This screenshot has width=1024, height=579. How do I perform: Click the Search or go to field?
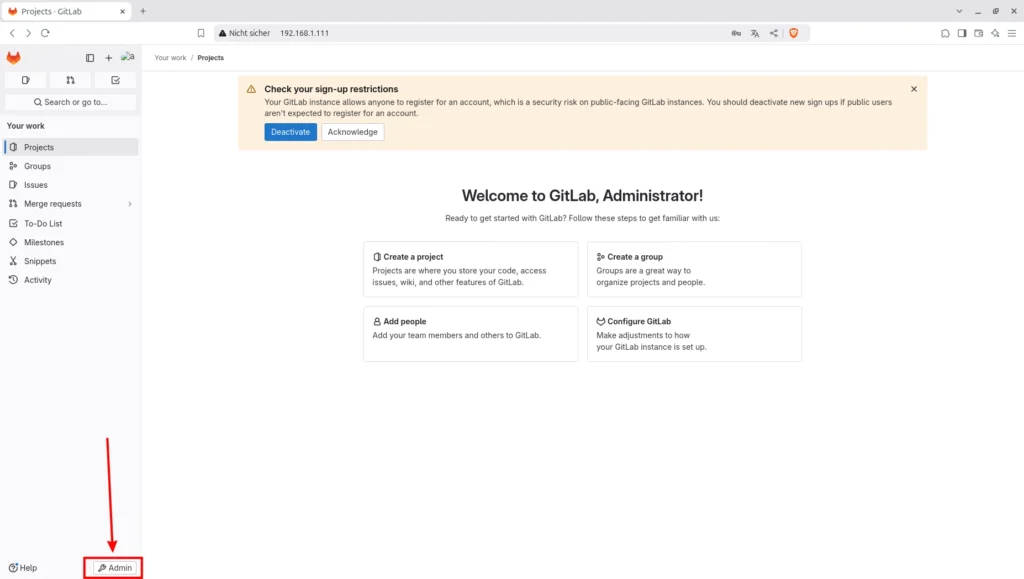coord(70,102)
